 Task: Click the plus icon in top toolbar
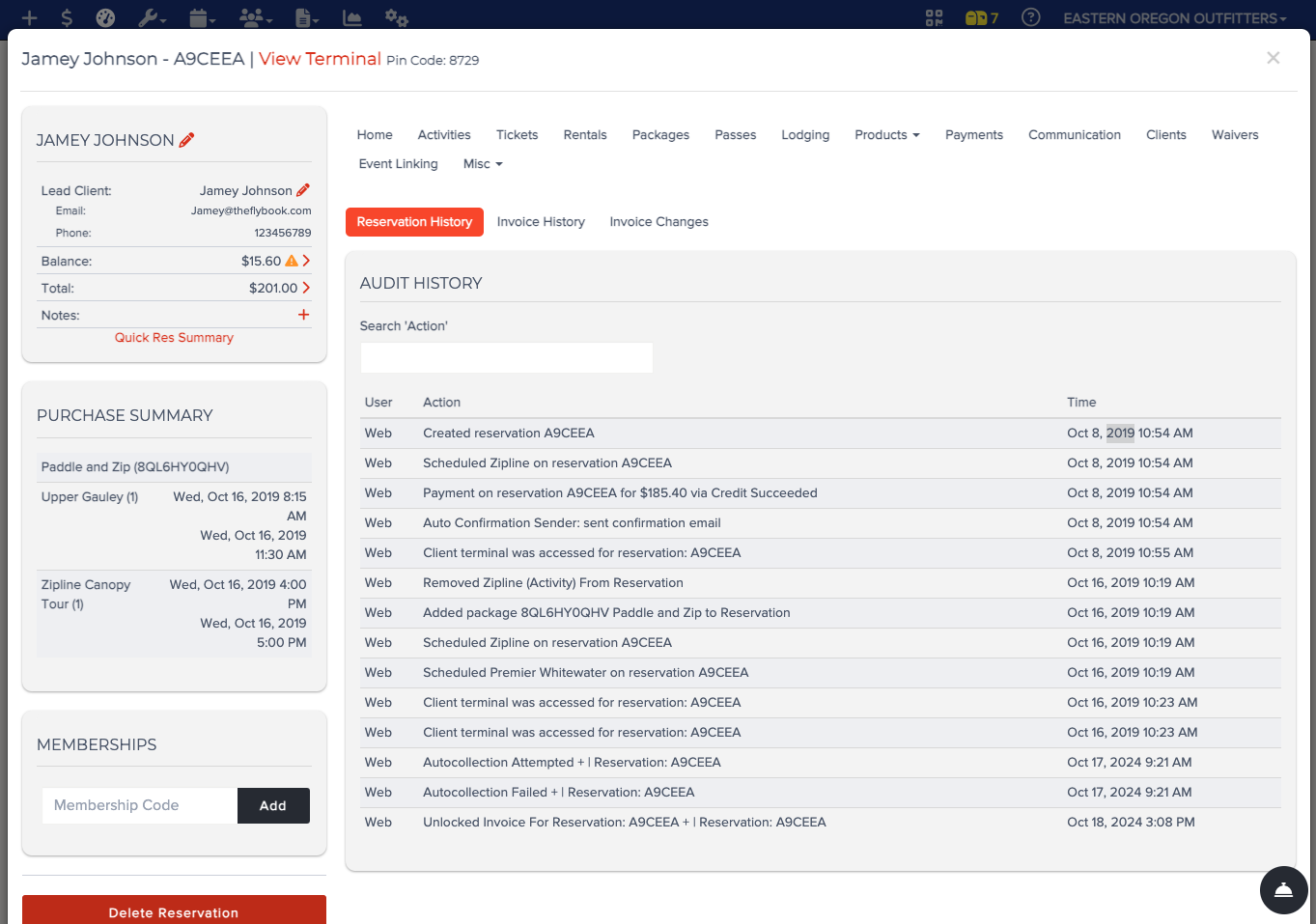coord(29,17)
